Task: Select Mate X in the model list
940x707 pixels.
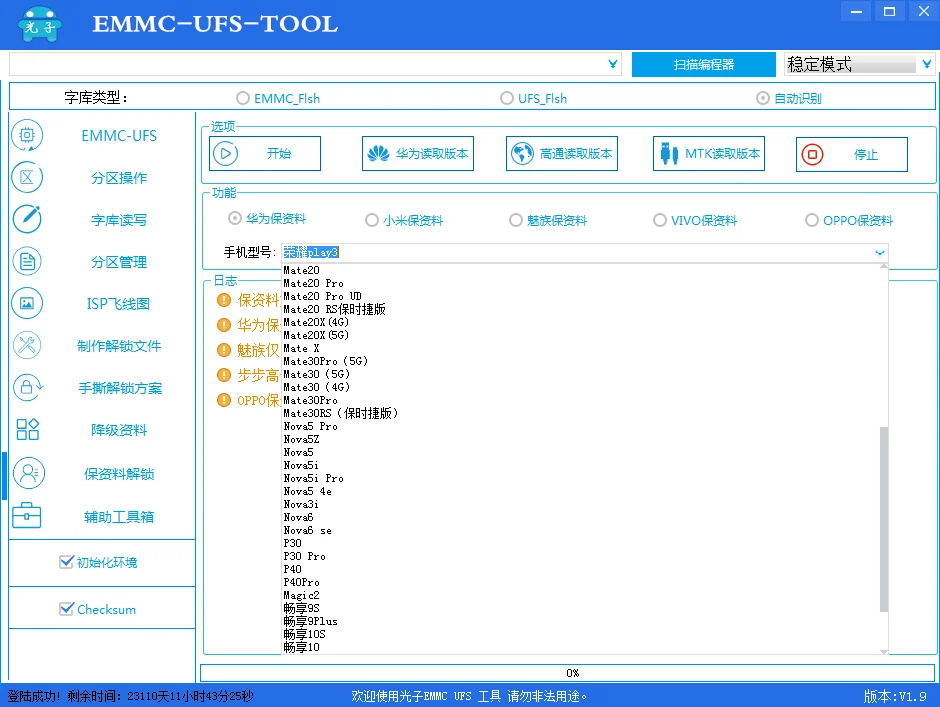Action: (302, 348)
